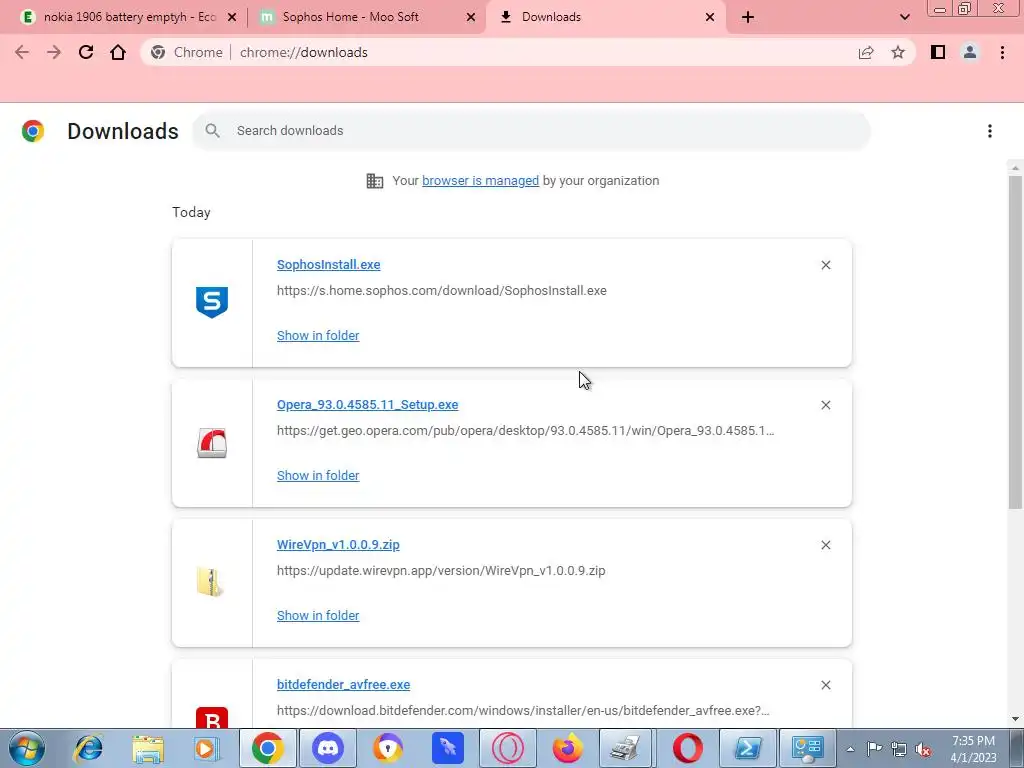Open SophosInstall.exe file link
This screenshot has width=1024, height=768.
pyautogui.click(x=328, y=264)
